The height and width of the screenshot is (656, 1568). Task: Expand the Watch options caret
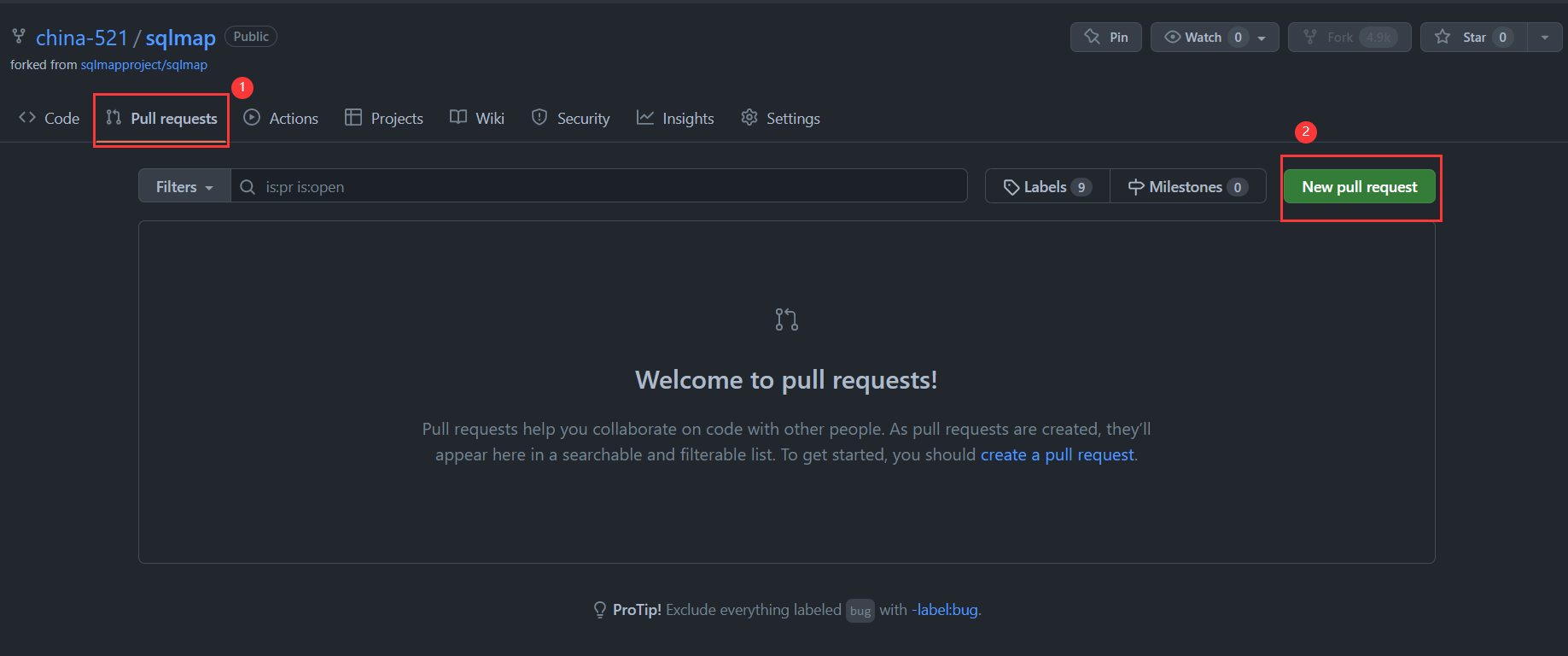(1262, 38)
